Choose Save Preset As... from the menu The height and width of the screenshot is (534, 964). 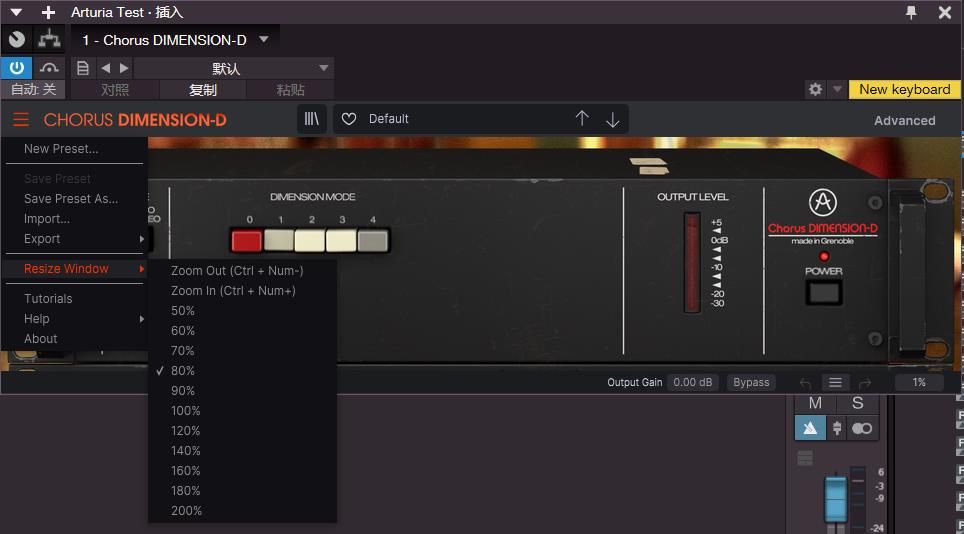pos(71,199)
